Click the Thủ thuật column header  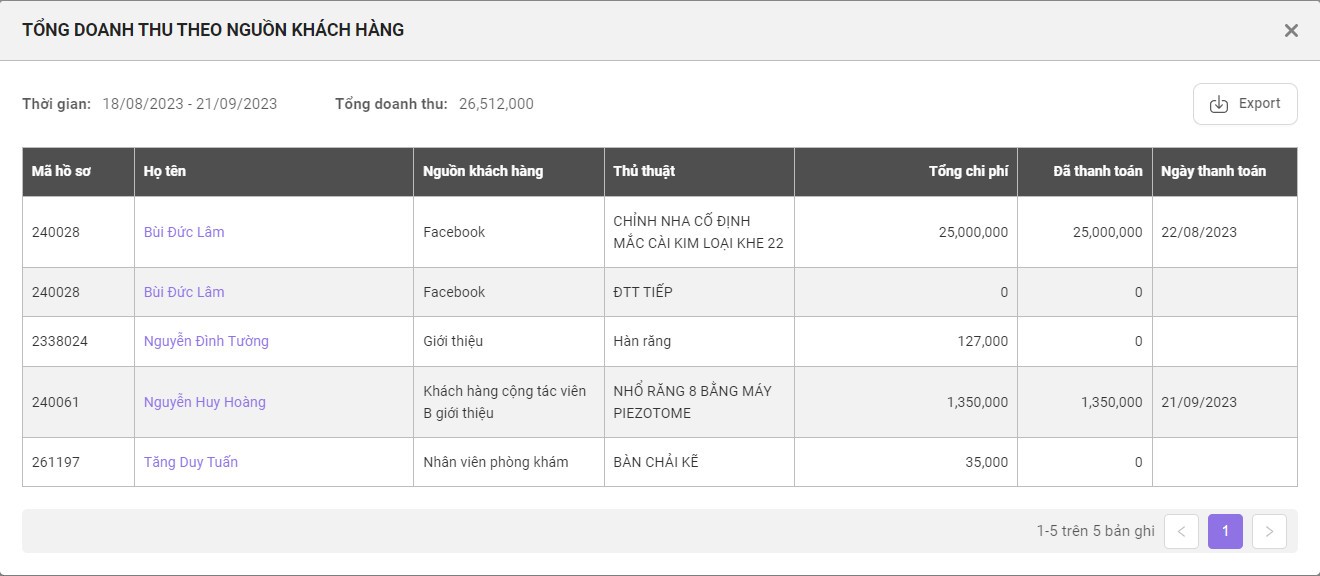coord(644,171)
